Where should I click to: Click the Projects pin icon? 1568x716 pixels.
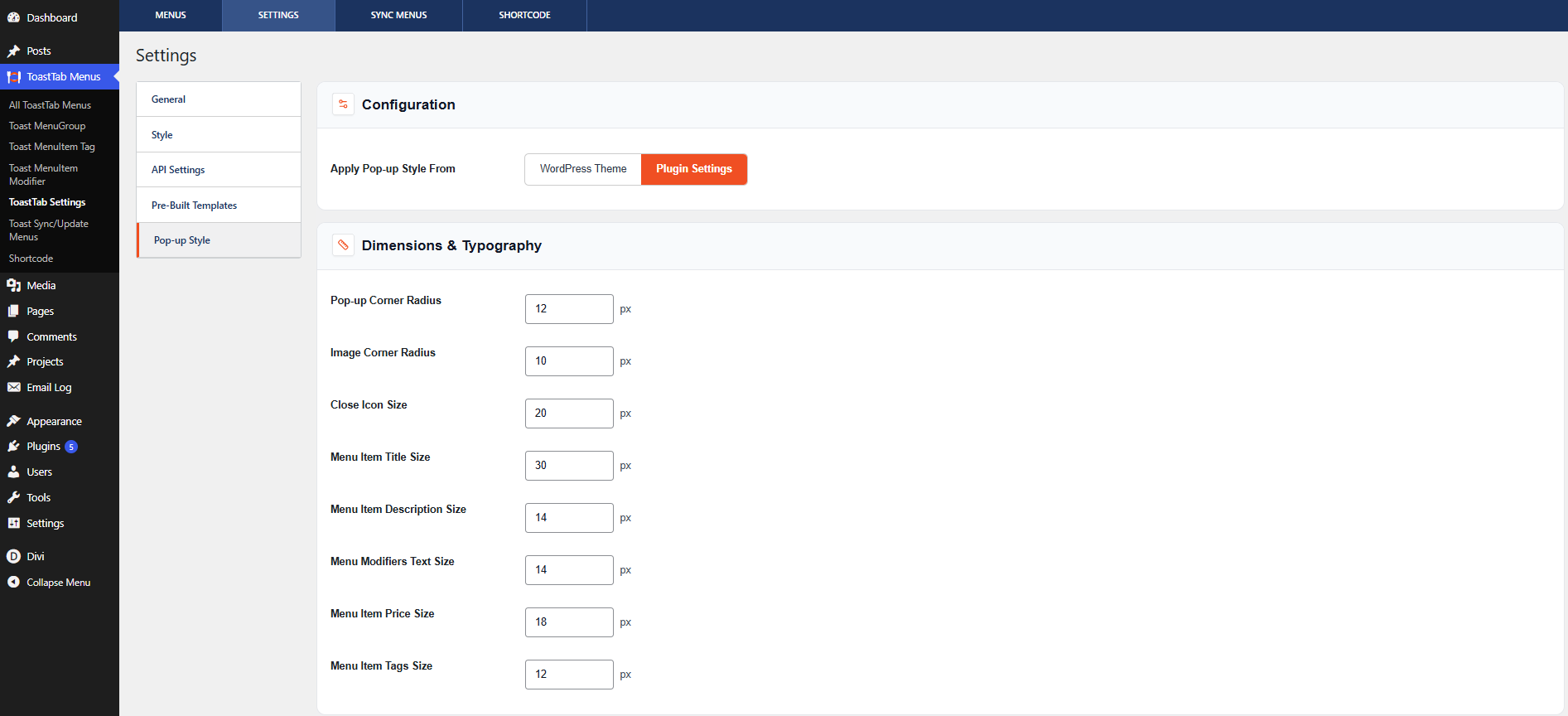pyautogui.click(x=13, y=361)
